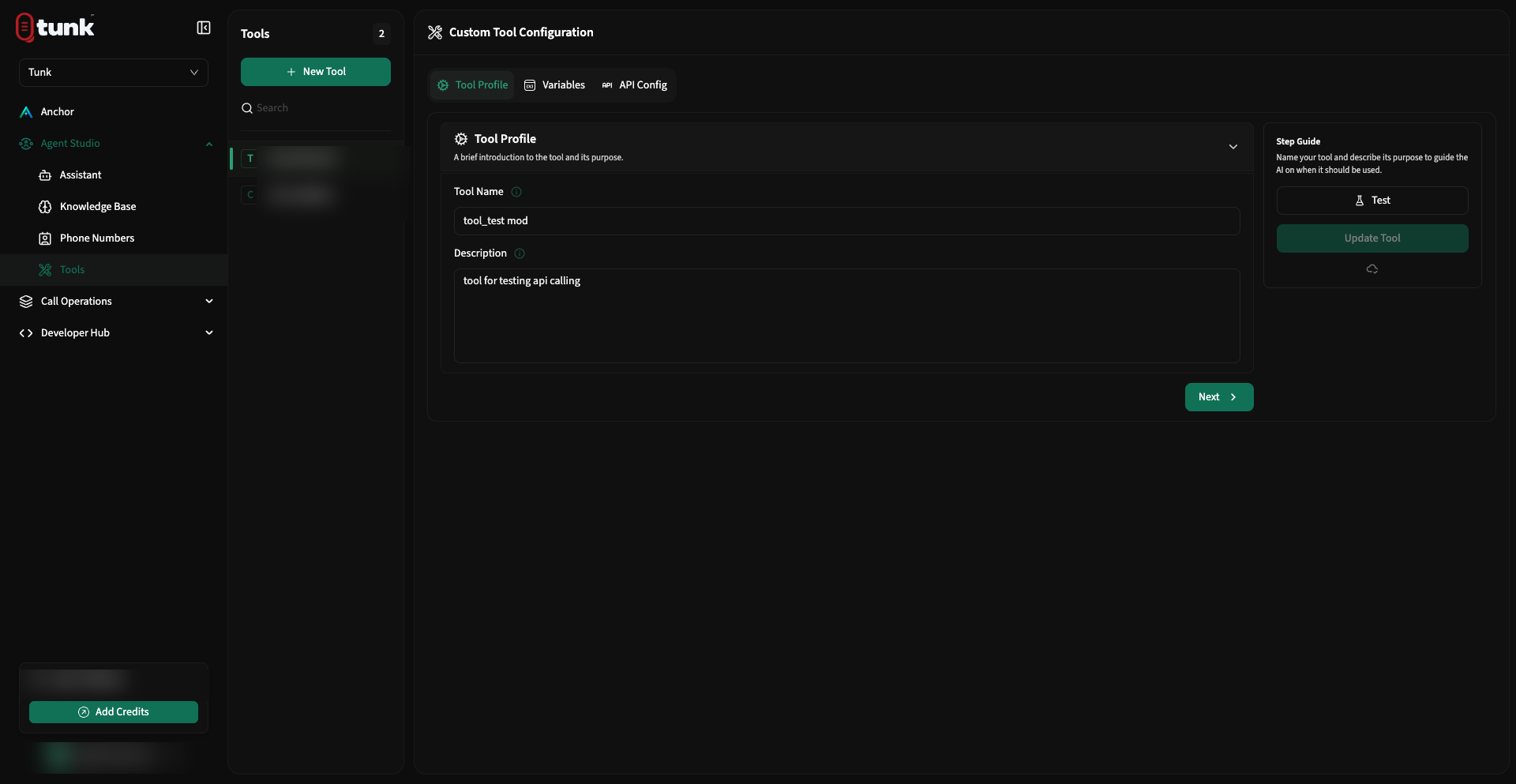Click the Call Operations layers icon
This screenshot has height=784, width=1516.
coord(26,302)
